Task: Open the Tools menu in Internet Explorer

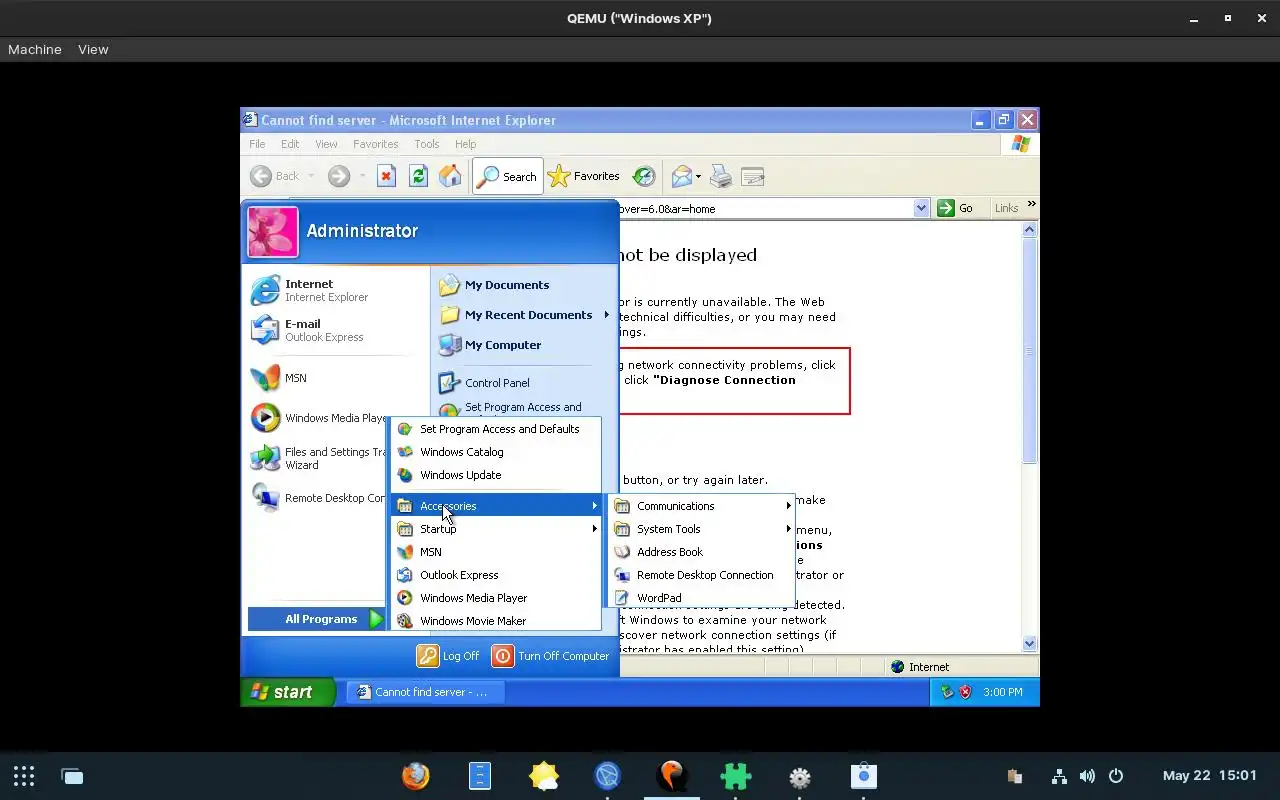Action: point(427,144)
